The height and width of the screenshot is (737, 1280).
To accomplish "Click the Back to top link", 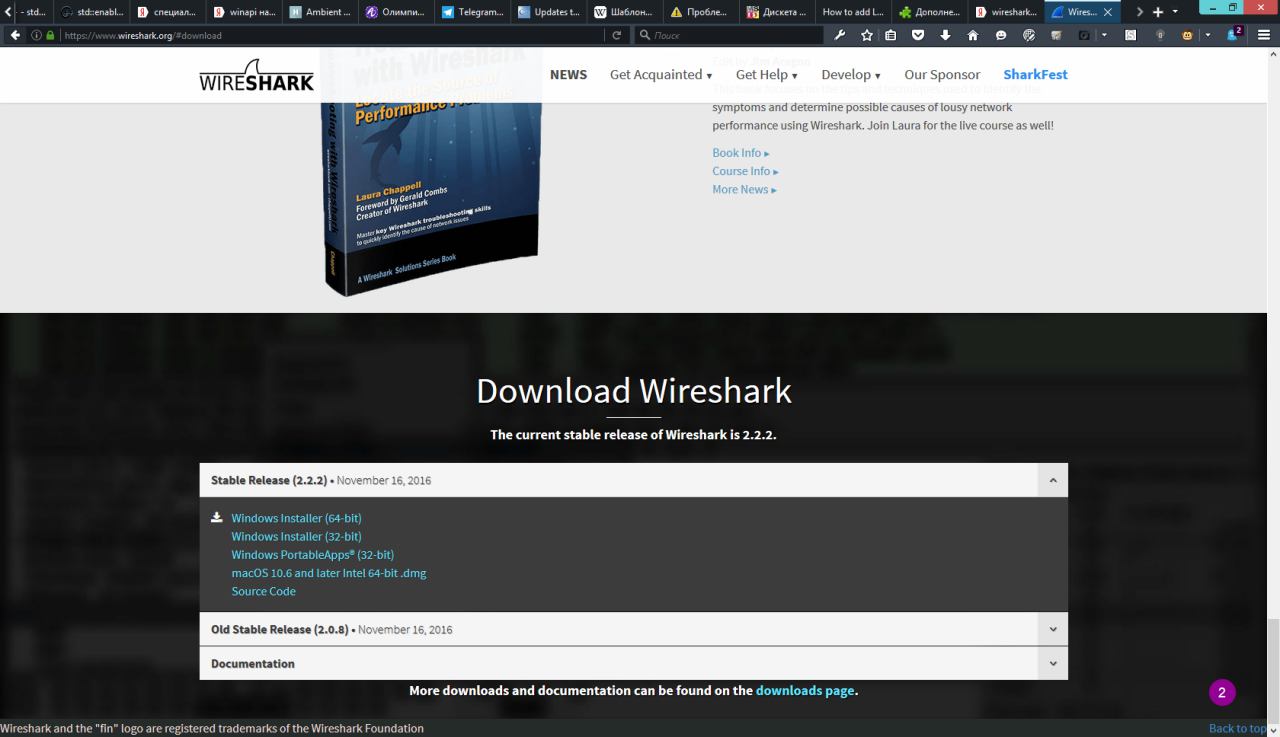I will pyautogui.click(x=1238, y=728).
